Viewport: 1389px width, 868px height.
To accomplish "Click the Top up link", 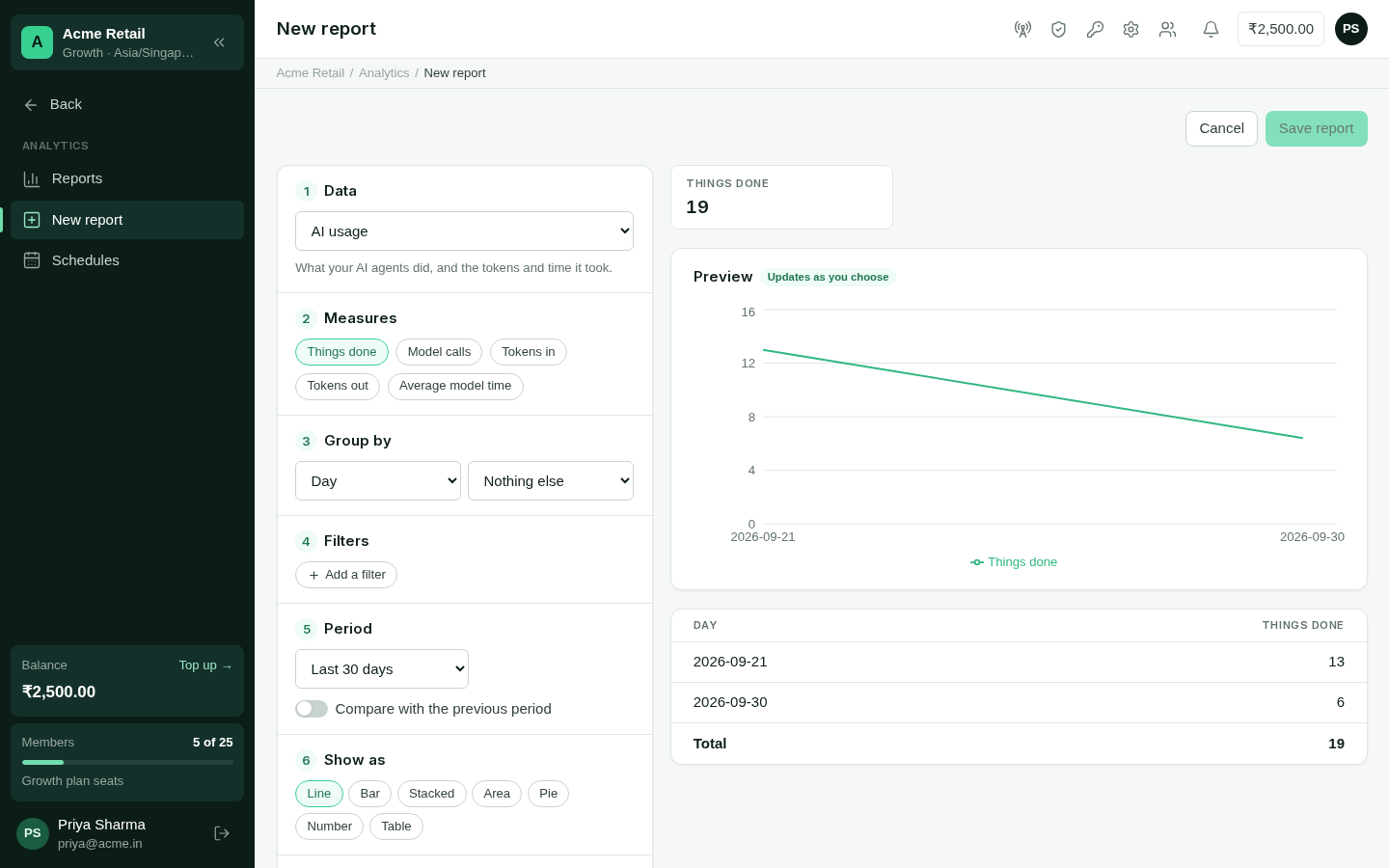I will [205, 665].
